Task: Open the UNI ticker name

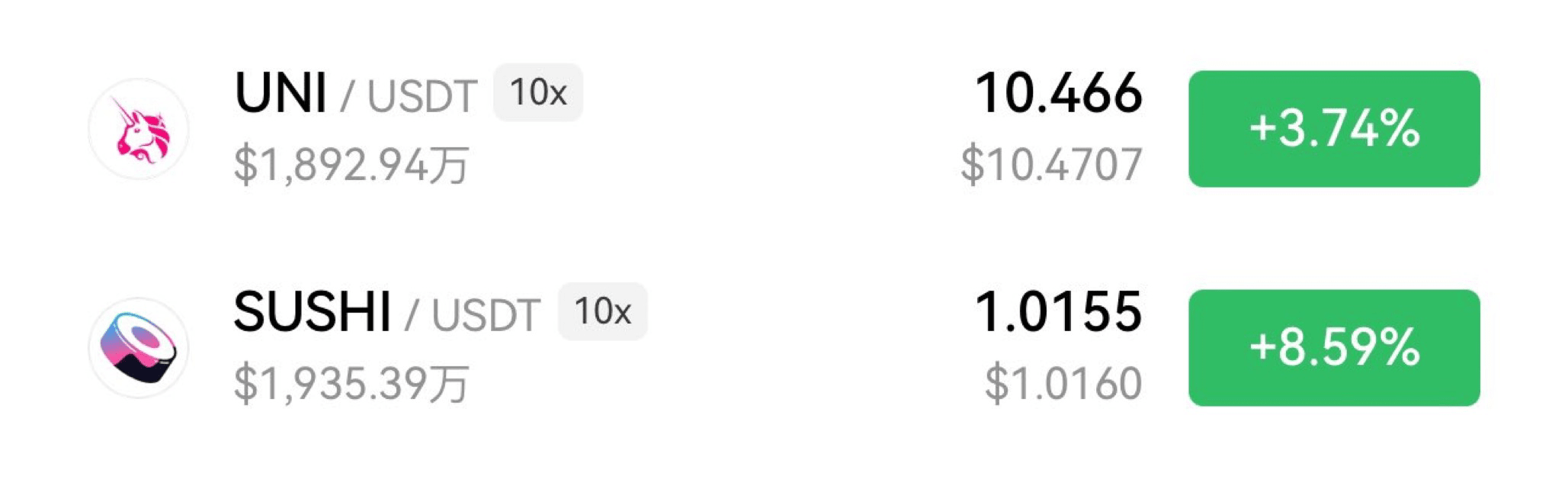Action: point(281,93)
